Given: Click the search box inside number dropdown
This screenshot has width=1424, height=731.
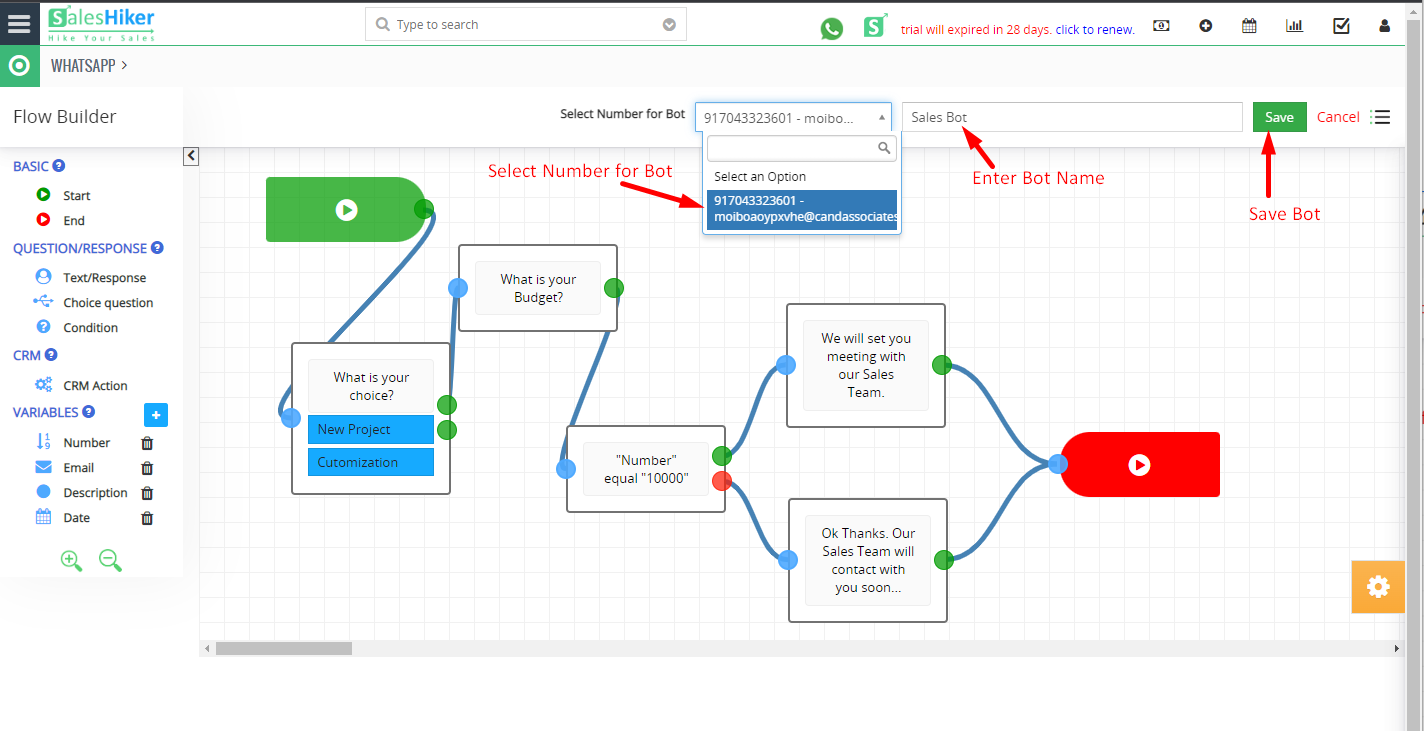Looking at the screenshot, I should point(801,148).
